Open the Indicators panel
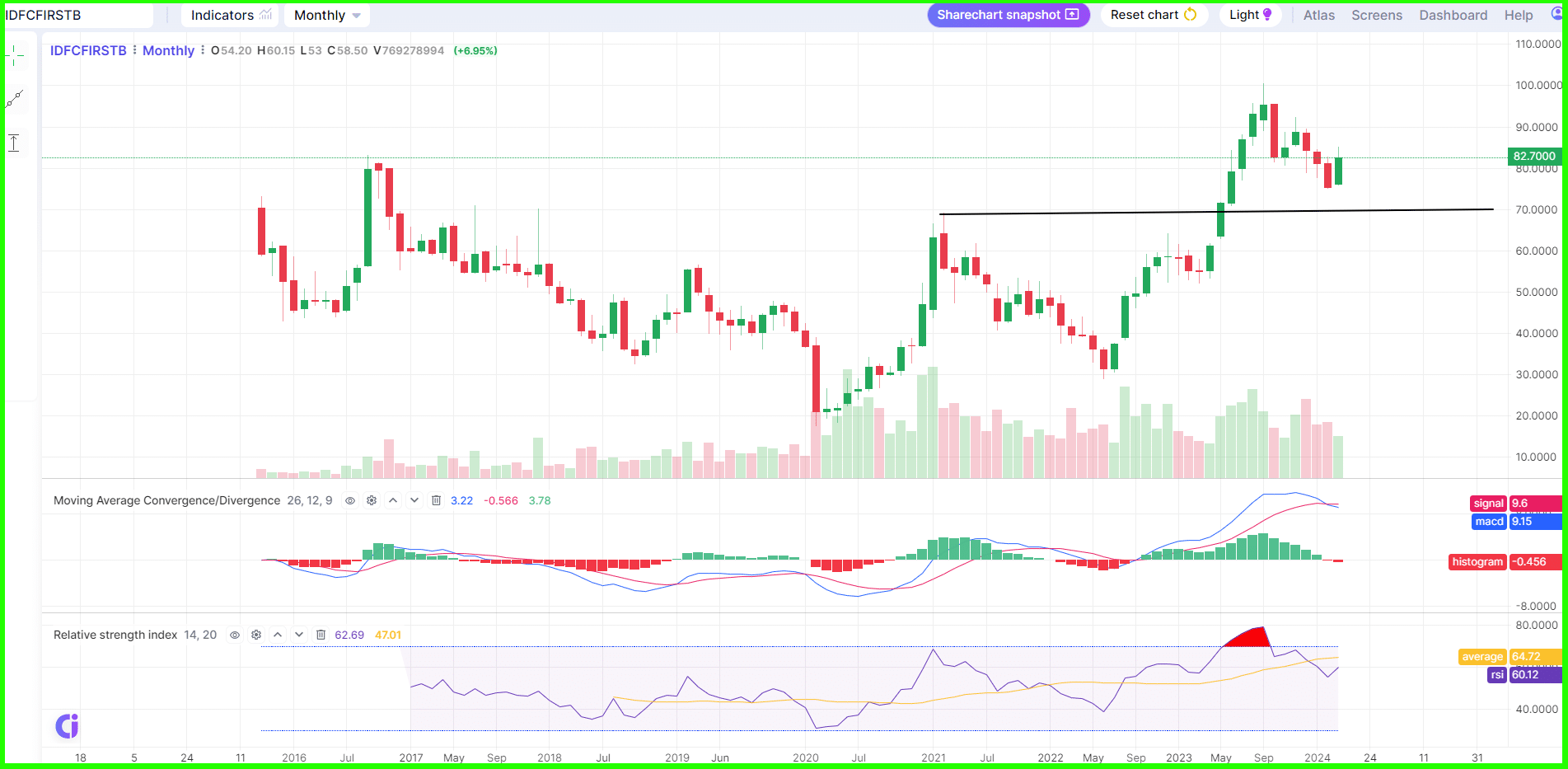This screenshot has width=1568, height=769. point(231,15)
